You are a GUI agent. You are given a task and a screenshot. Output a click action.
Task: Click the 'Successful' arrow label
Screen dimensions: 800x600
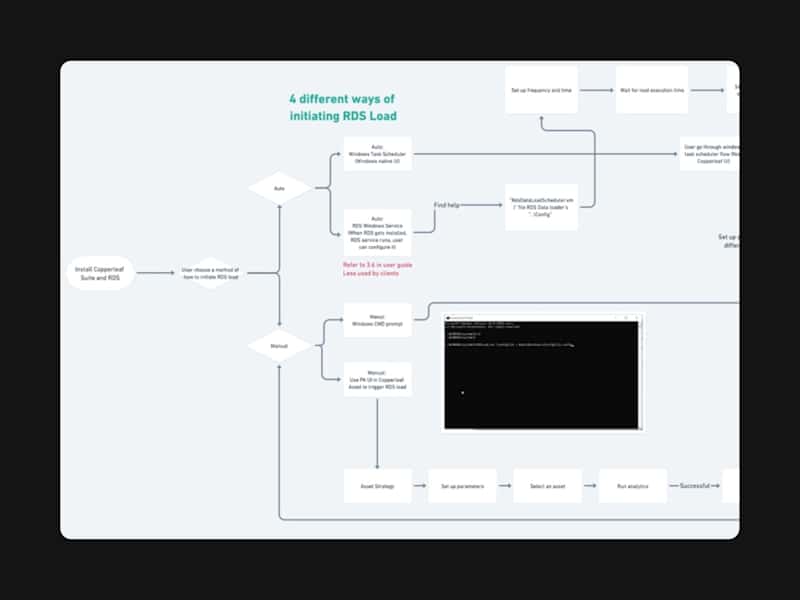(x=694, y=486)
